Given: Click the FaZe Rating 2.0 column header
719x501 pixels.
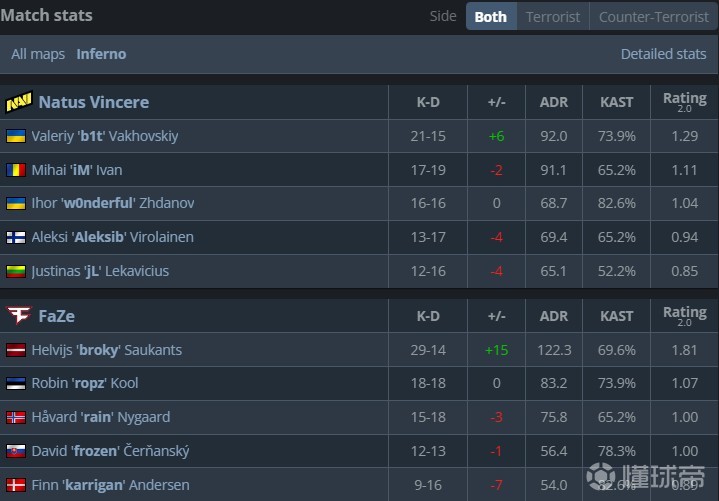Looking at the screenshot, I should [x=684, y=316].
